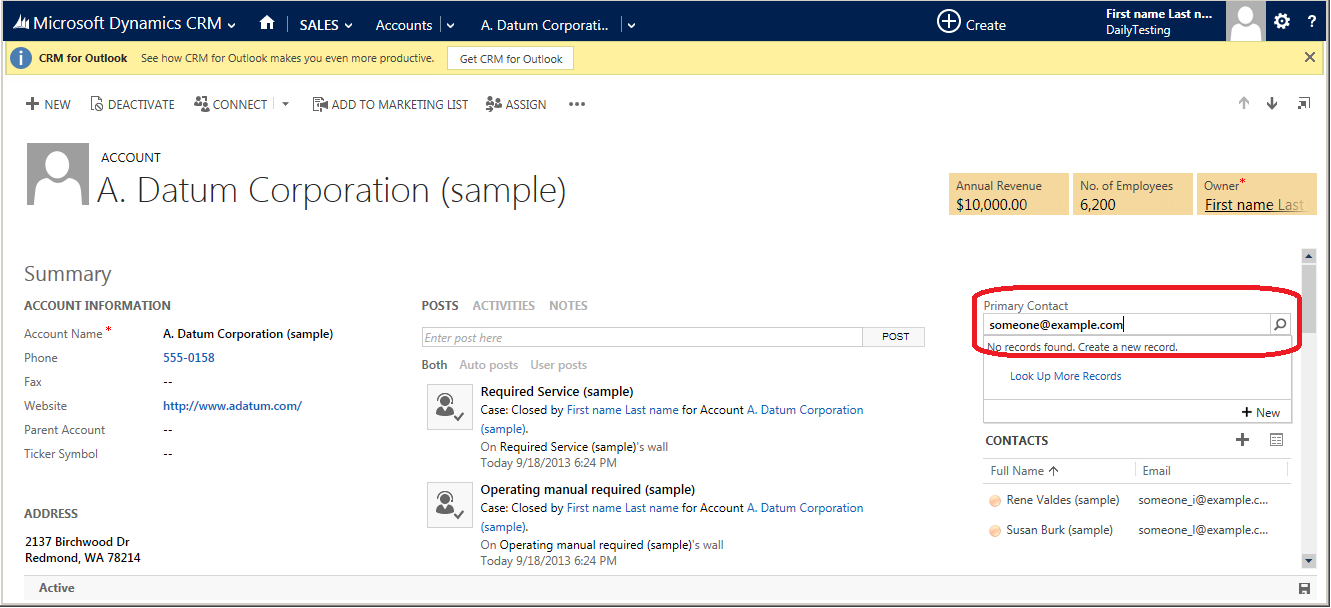Show more commands via ellipsis
Screen dimensions: 1331x608
click(x=577, y=104)
